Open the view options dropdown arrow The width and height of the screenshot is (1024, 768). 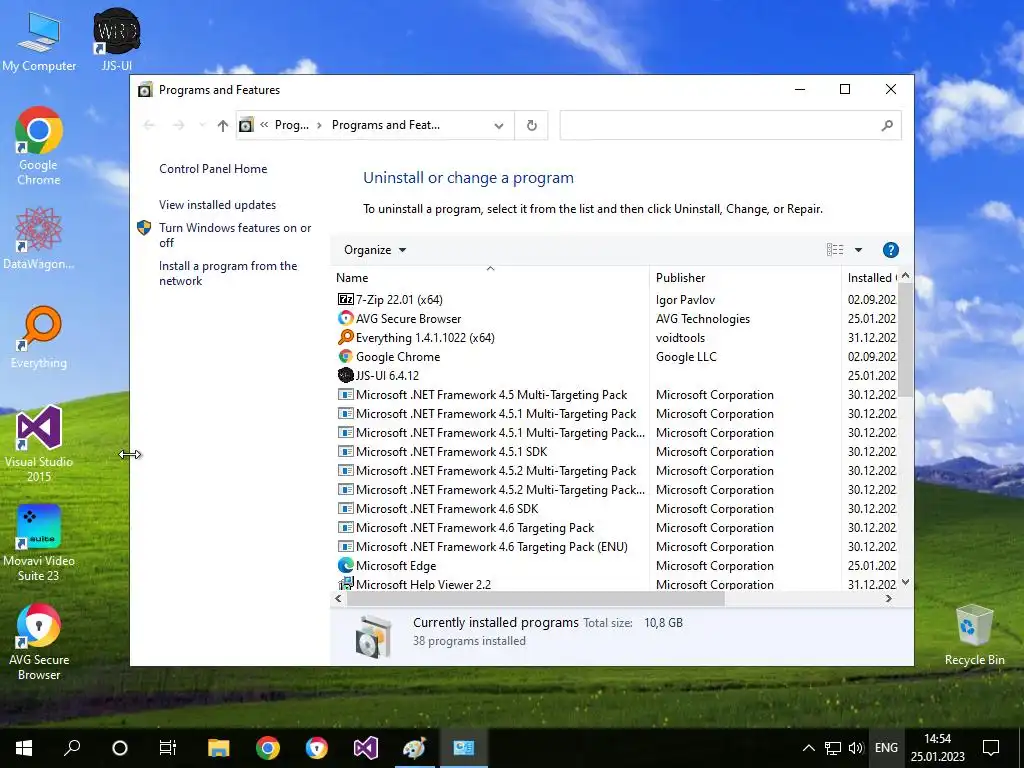point(859,250)
